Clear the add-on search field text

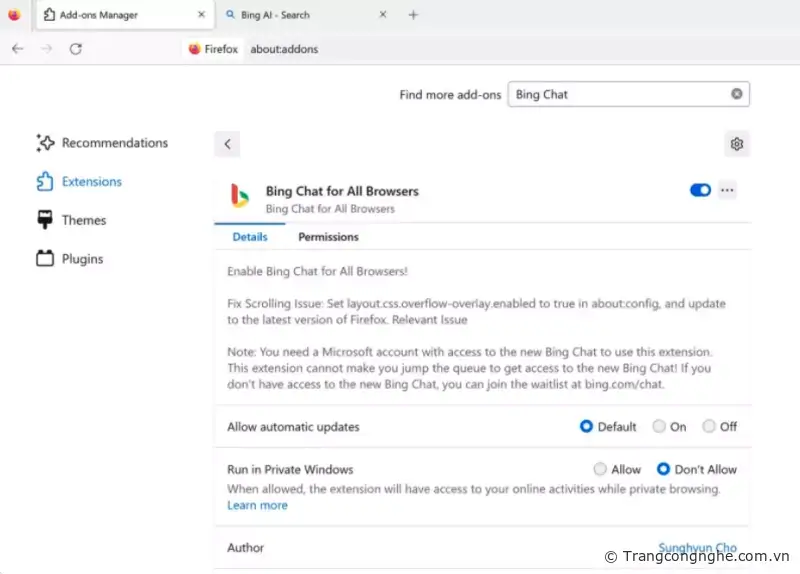point(736,94)
